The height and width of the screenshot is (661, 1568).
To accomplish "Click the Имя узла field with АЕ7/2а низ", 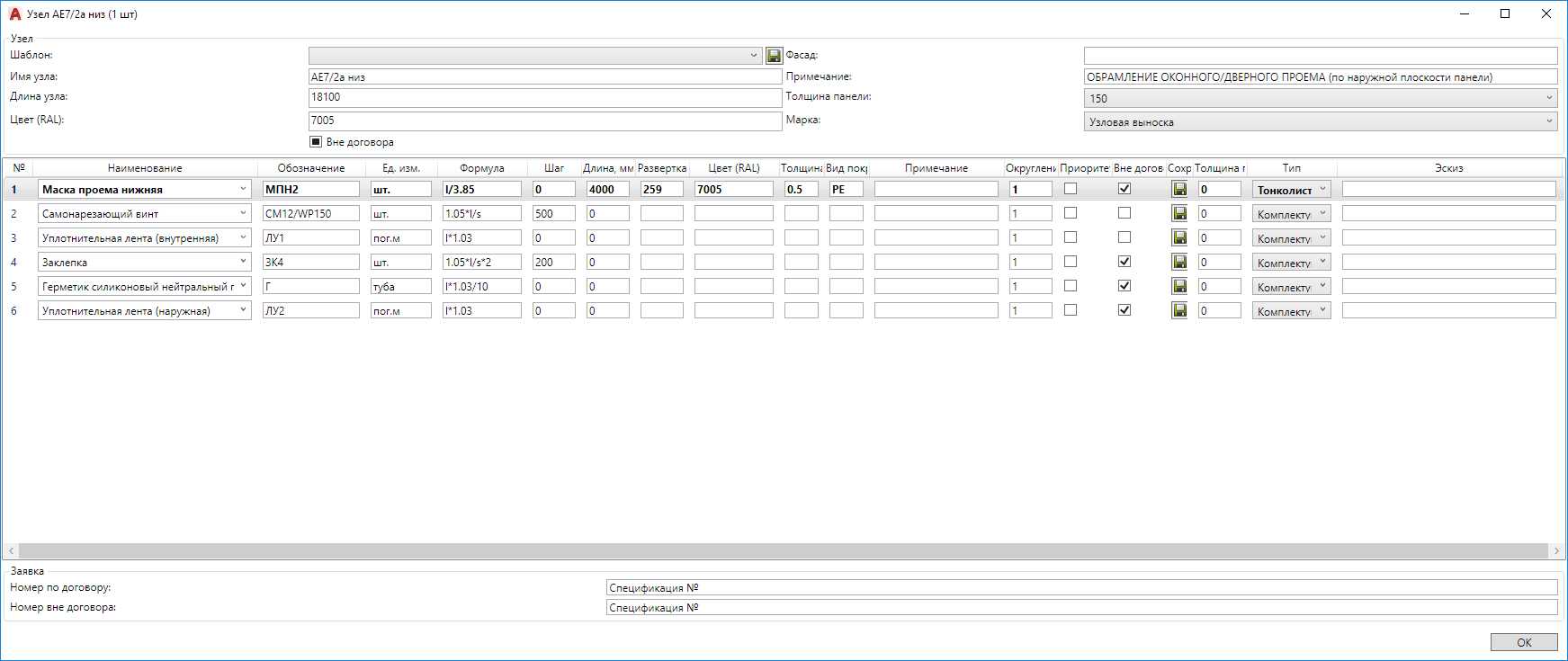I will [x=545, y=76].
